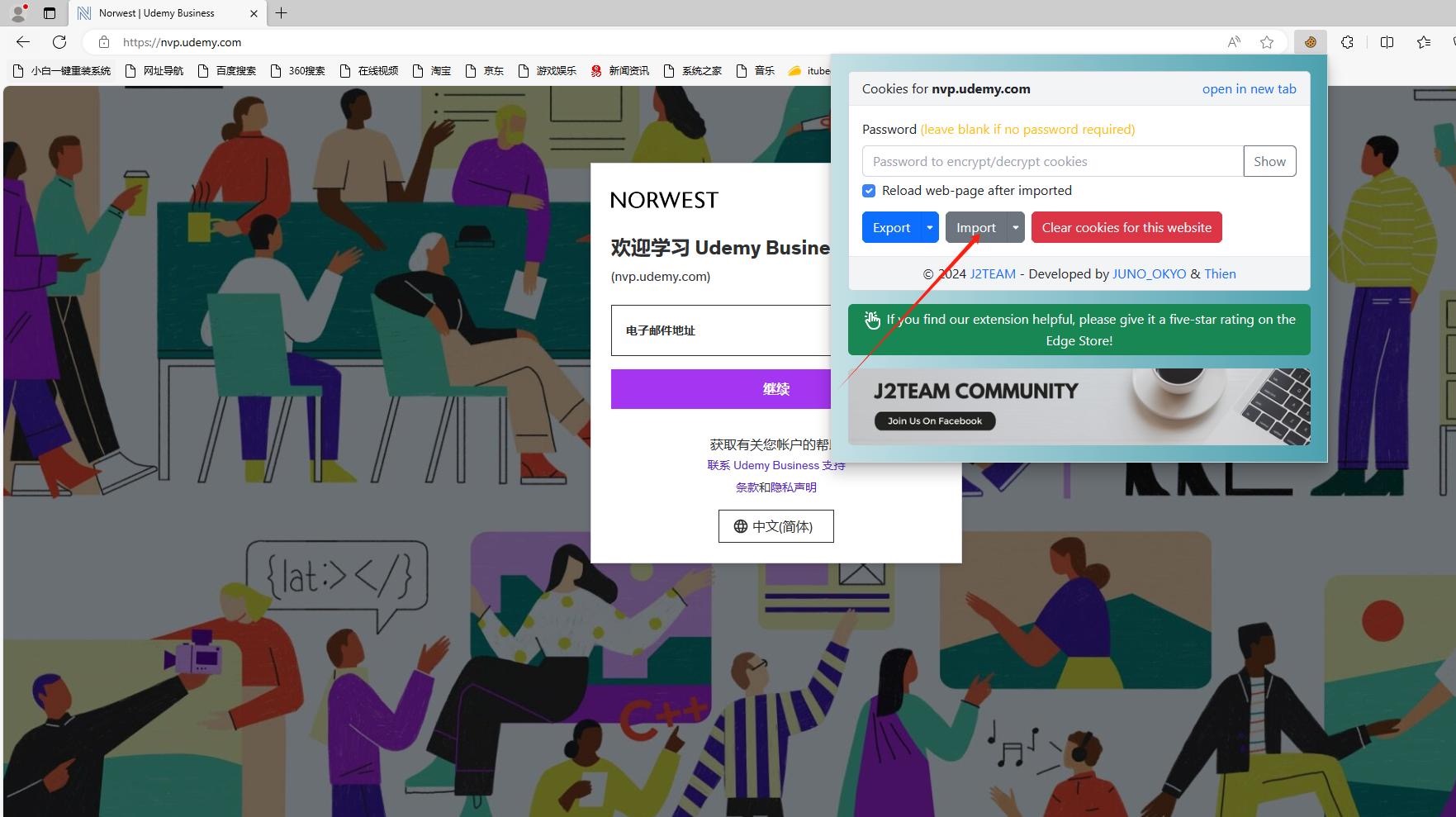1456x817 pixels.
Task: Open cookie editor in new tab link
Action: point(1249,89)
